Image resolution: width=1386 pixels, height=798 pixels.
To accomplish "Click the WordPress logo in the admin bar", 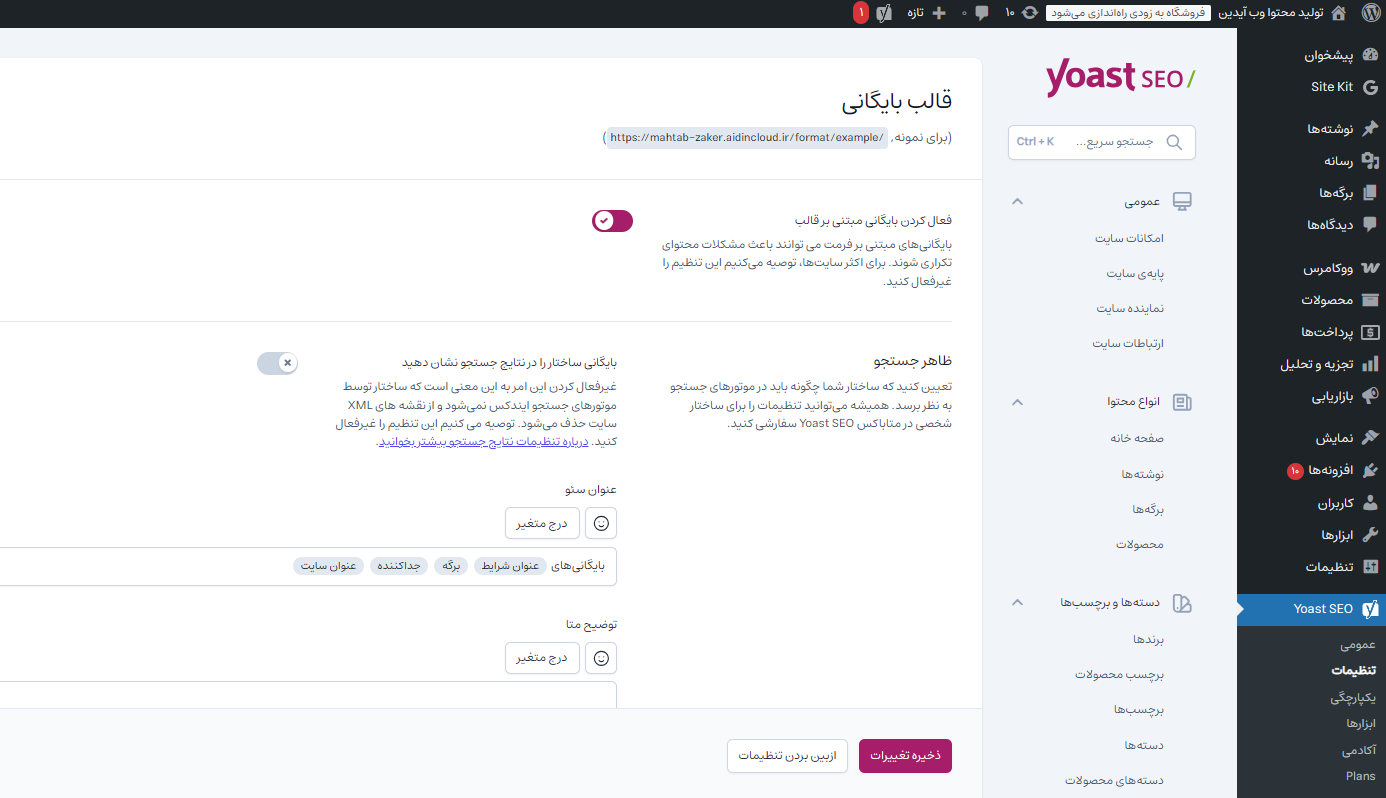I will 1370,13.
